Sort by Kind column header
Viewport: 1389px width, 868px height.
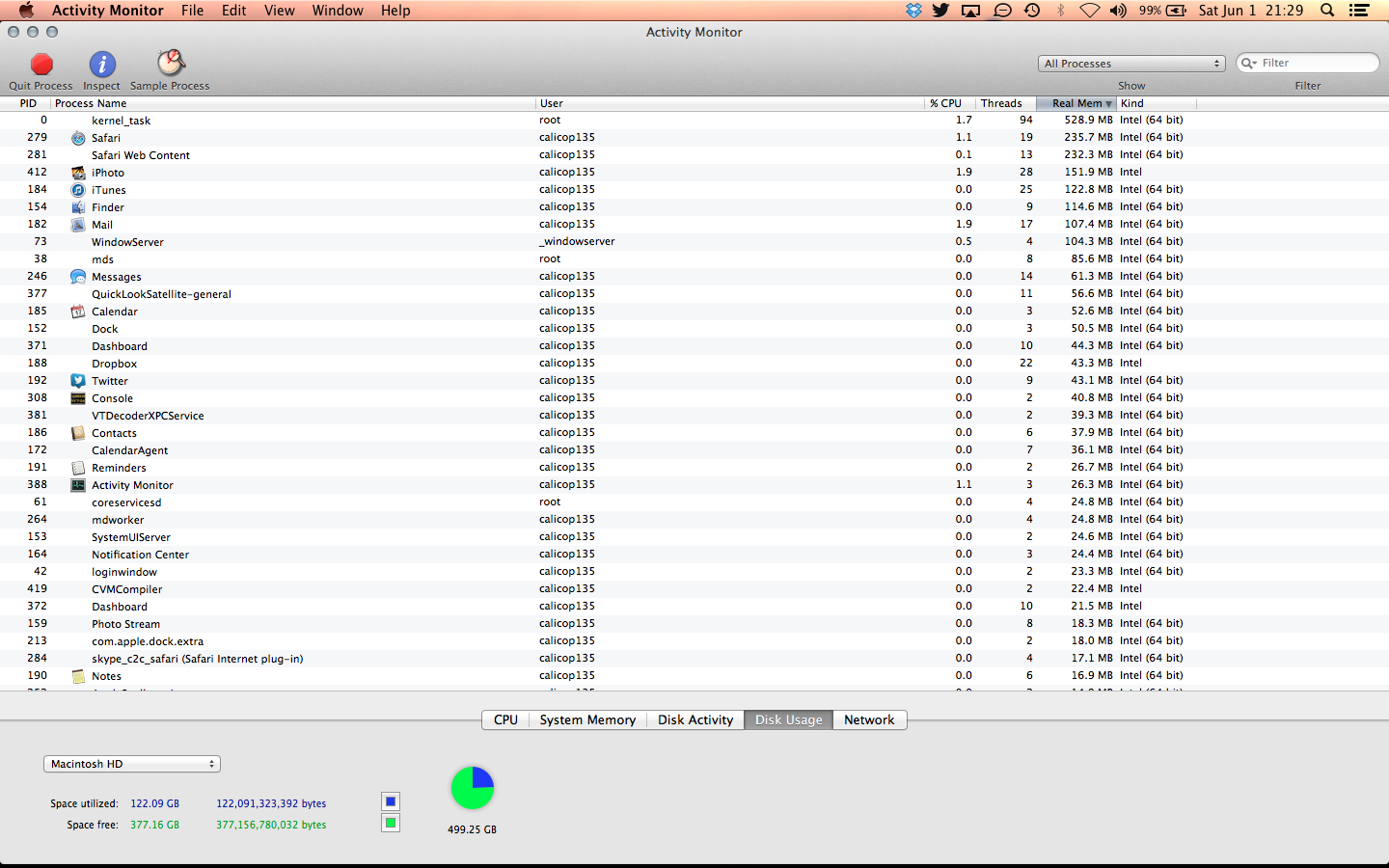(1157, 103)
